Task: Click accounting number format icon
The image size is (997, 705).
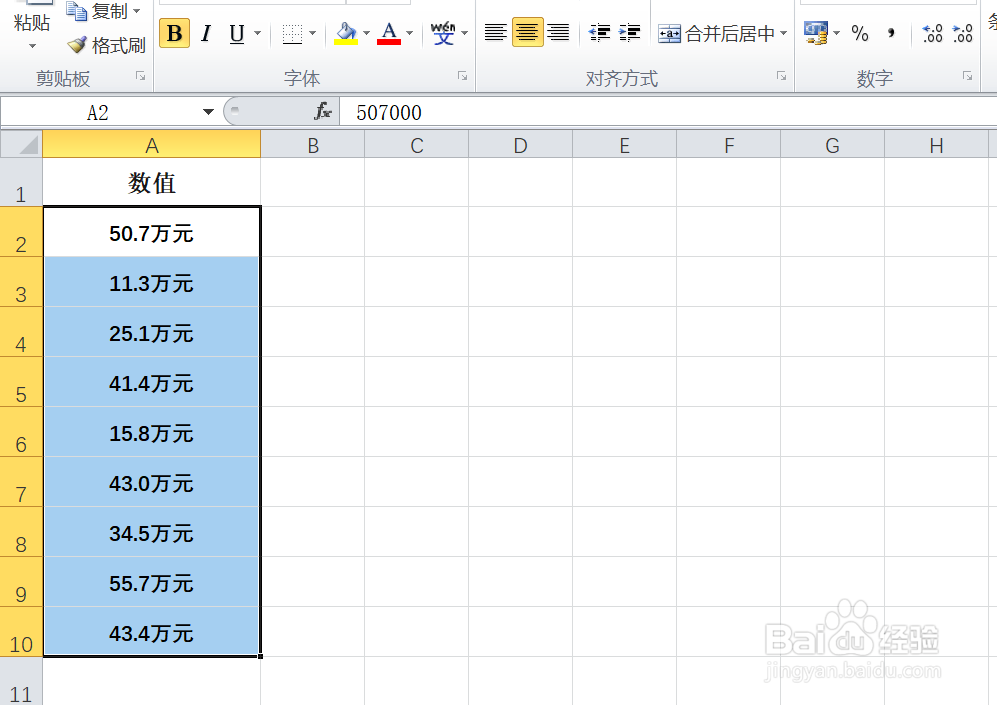Action: pyautogui.click(x=816, y=33)
